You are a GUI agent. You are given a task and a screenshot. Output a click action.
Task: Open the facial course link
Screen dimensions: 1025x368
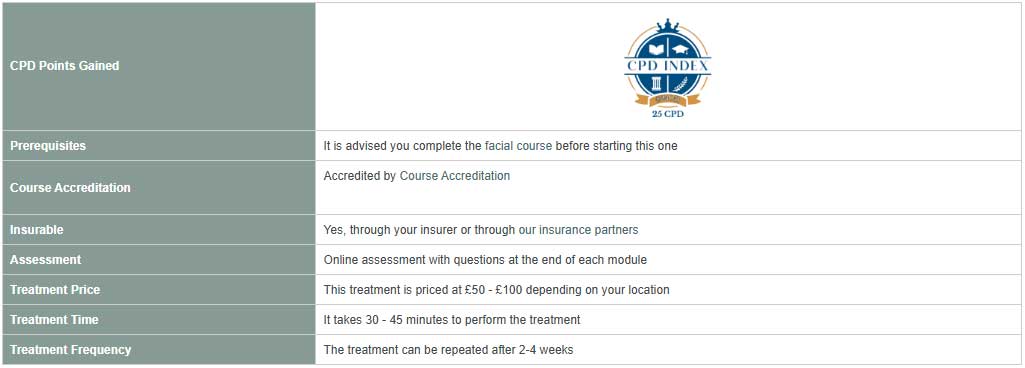518,146
